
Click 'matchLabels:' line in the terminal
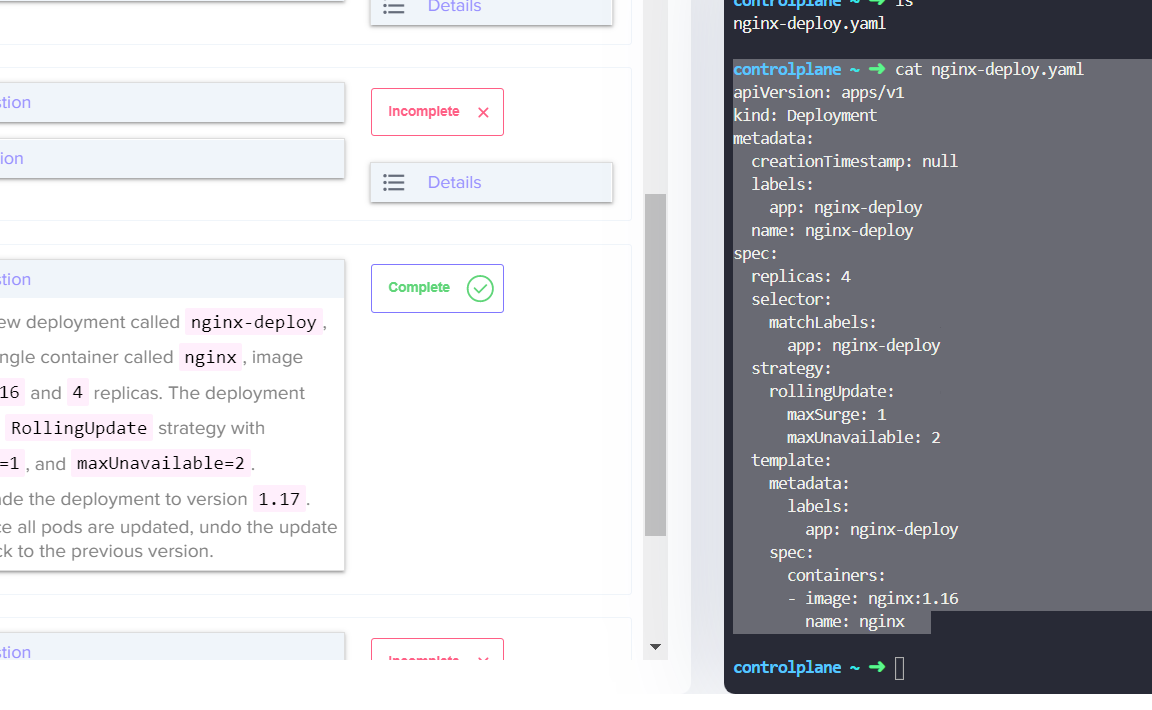pos(823,323)
